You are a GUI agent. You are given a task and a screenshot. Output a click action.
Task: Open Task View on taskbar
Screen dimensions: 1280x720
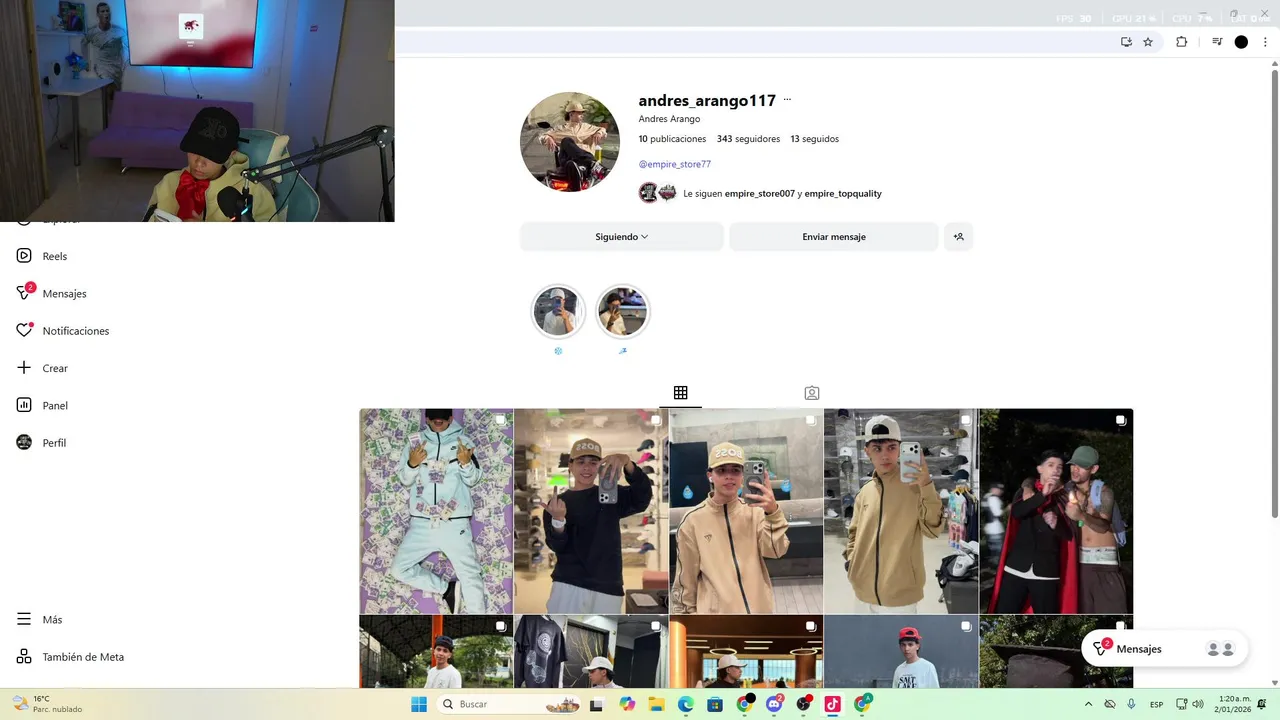tap(597, 704)
